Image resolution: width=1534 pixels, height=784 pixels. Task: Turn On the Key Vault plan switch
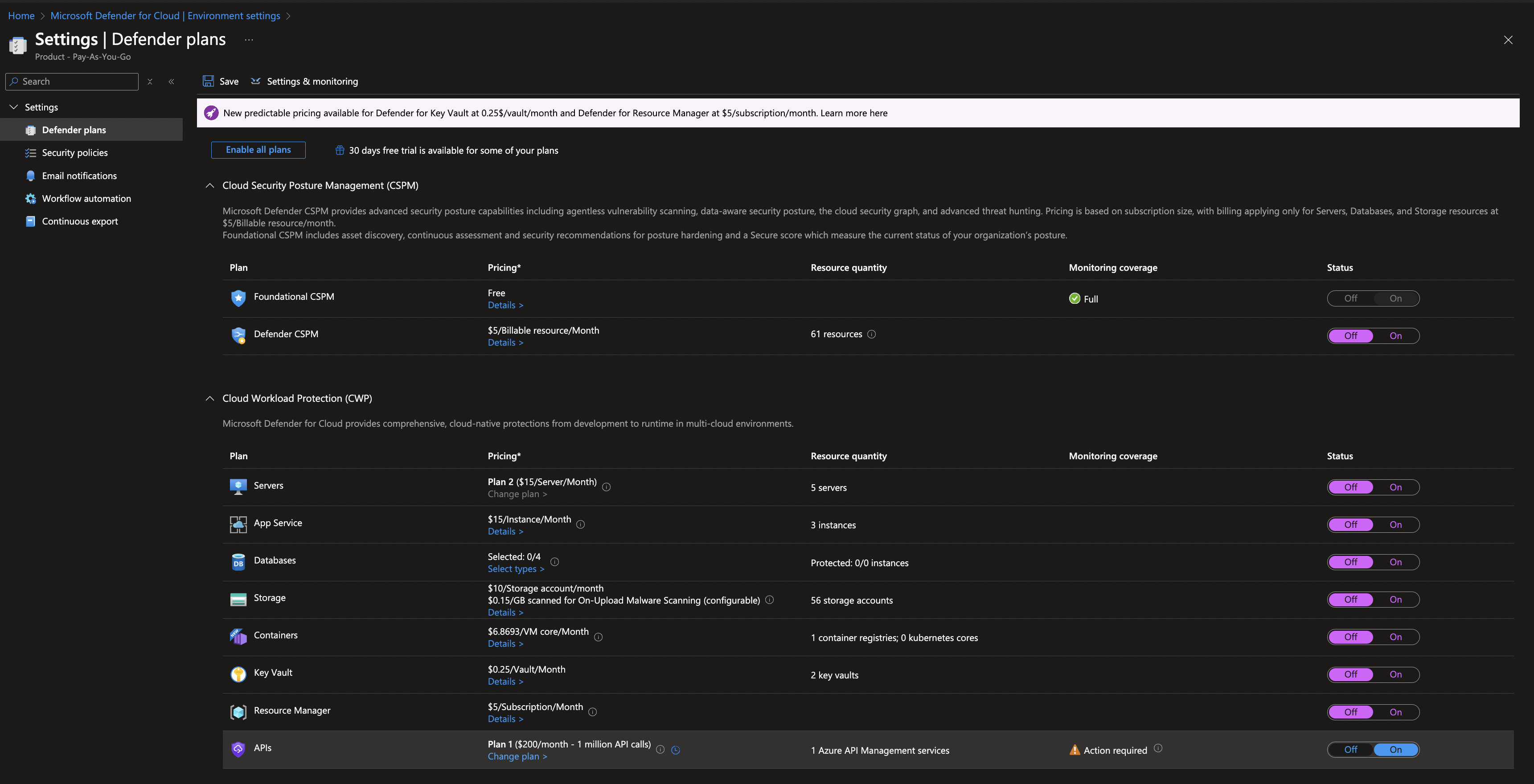coord(1395,674)
